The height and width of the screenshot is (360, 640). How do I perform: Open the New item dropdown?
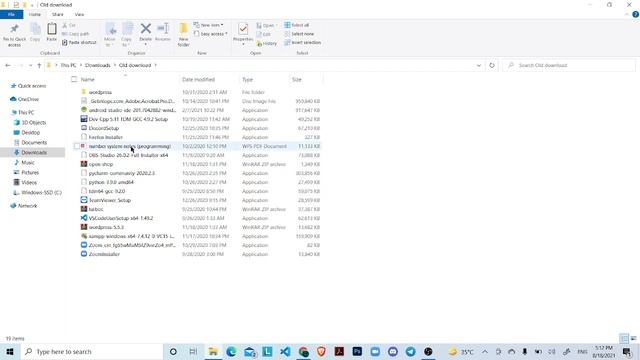pos(209,25)
